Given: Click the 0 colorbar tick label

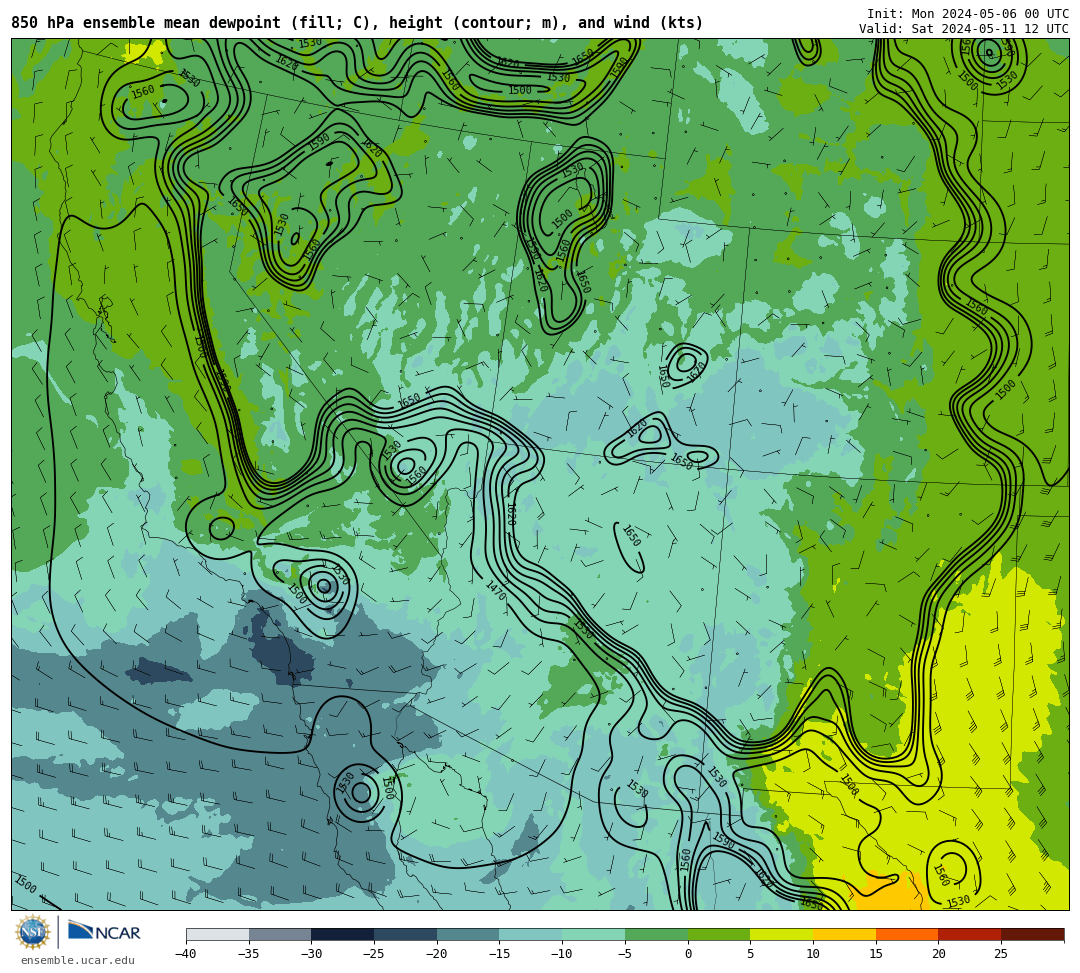Looking at the screenshot, I should [688, 954].
